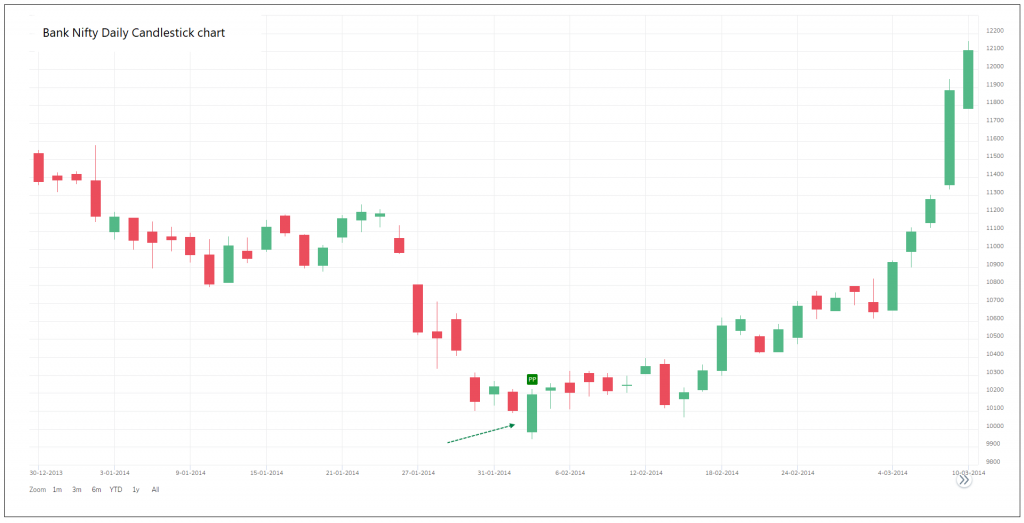Click the 27-01-2014 date axis label
Image resolution: width=1024 pixels, height=523 pixels.
click(x=418, y=472)
